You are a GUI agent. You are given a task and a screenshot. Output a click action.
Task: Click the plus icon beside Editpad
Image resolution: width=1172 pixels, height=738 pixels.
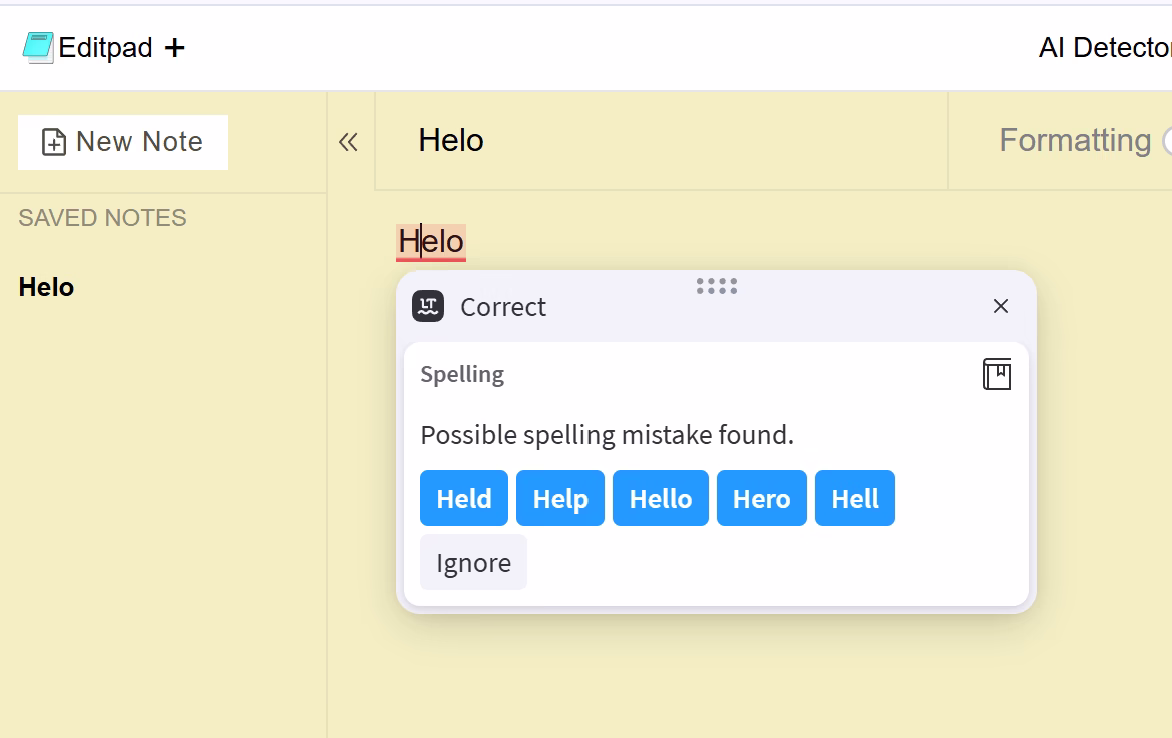point(174,48)
